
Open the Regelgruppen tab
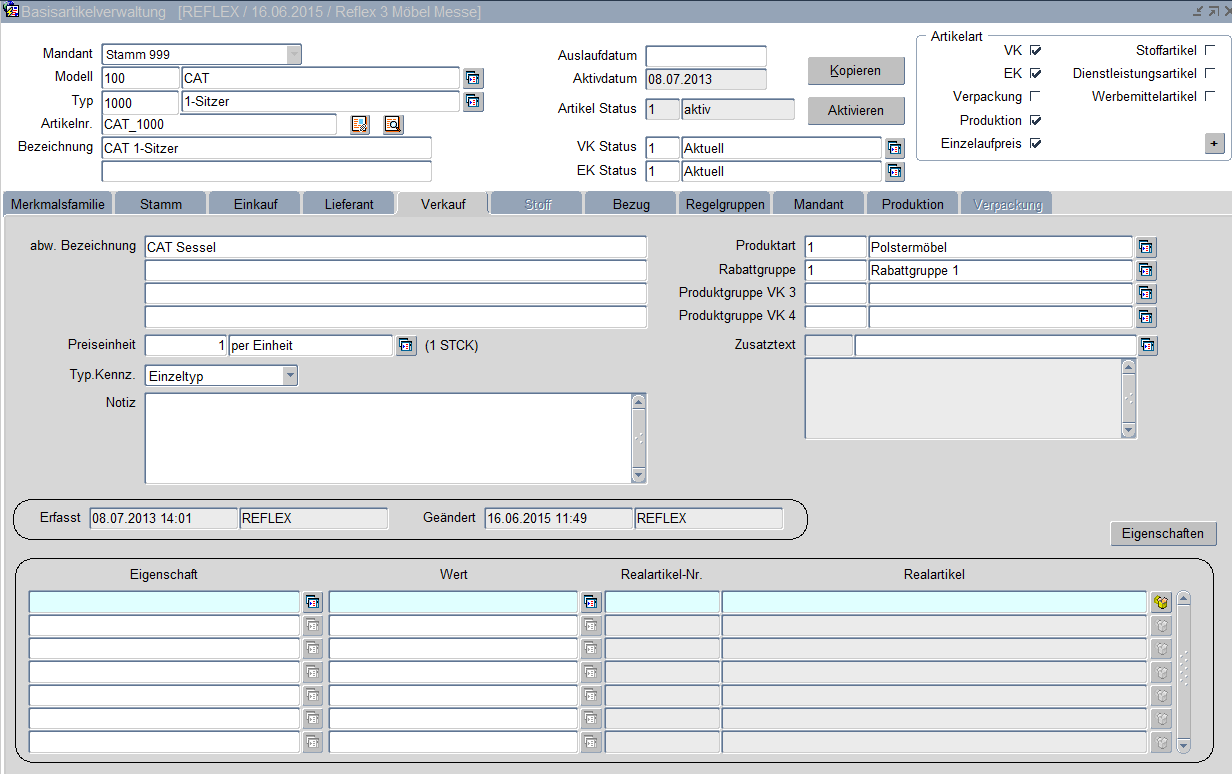click(x=725, y=204)
